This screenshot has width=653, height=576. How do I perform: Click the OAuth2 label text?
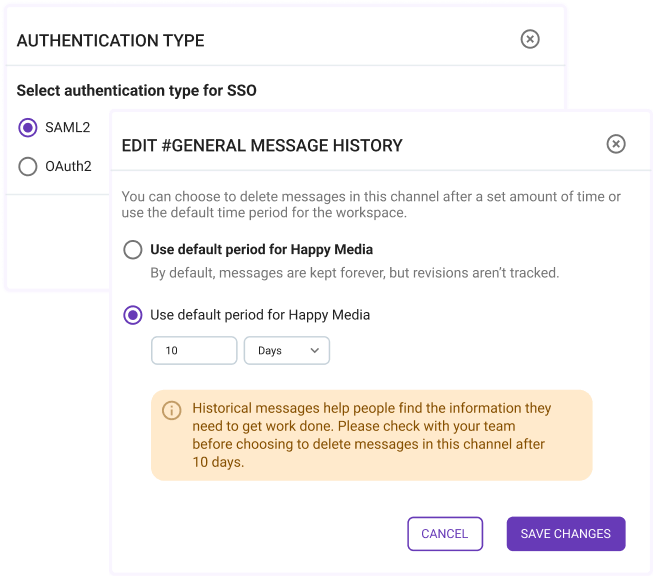click(x=69, y=166)
